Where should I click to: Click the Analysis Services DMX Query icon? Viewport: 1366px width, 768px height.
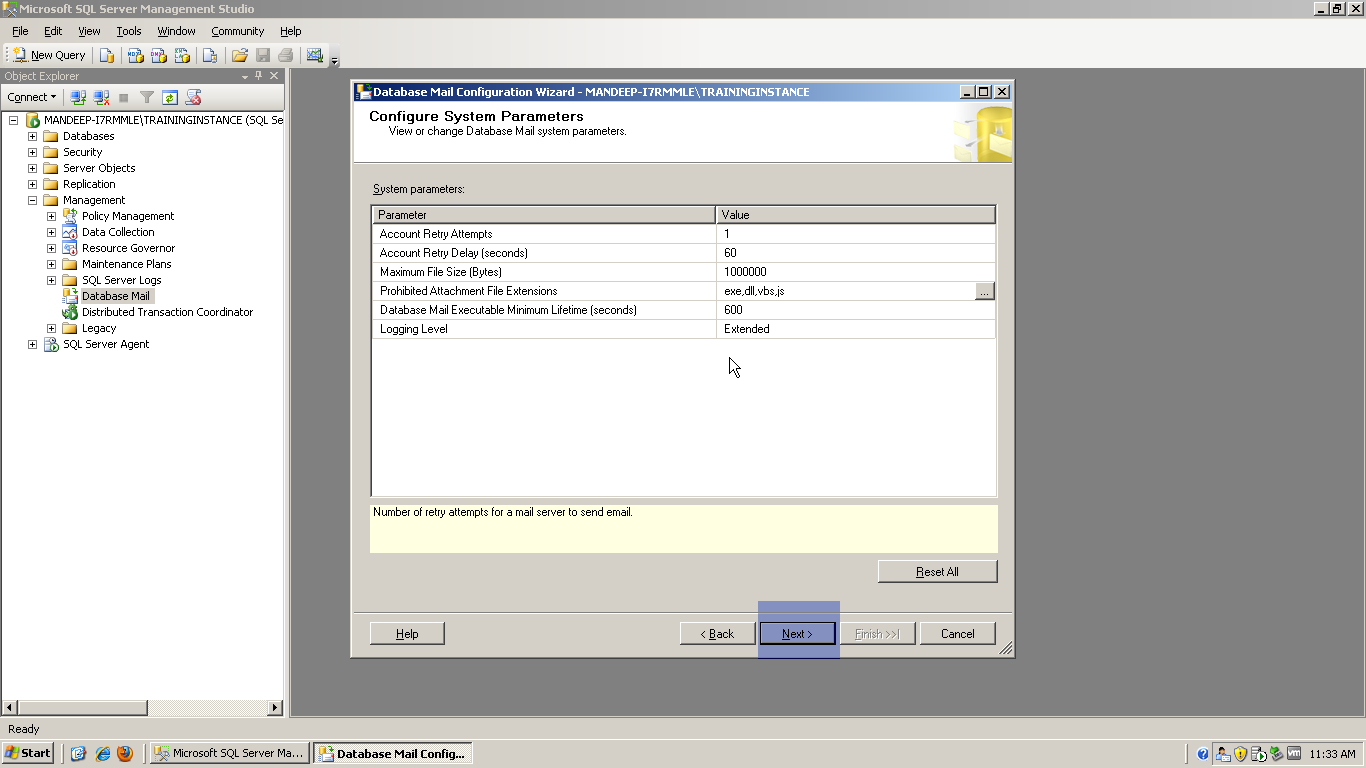[159, 55]
